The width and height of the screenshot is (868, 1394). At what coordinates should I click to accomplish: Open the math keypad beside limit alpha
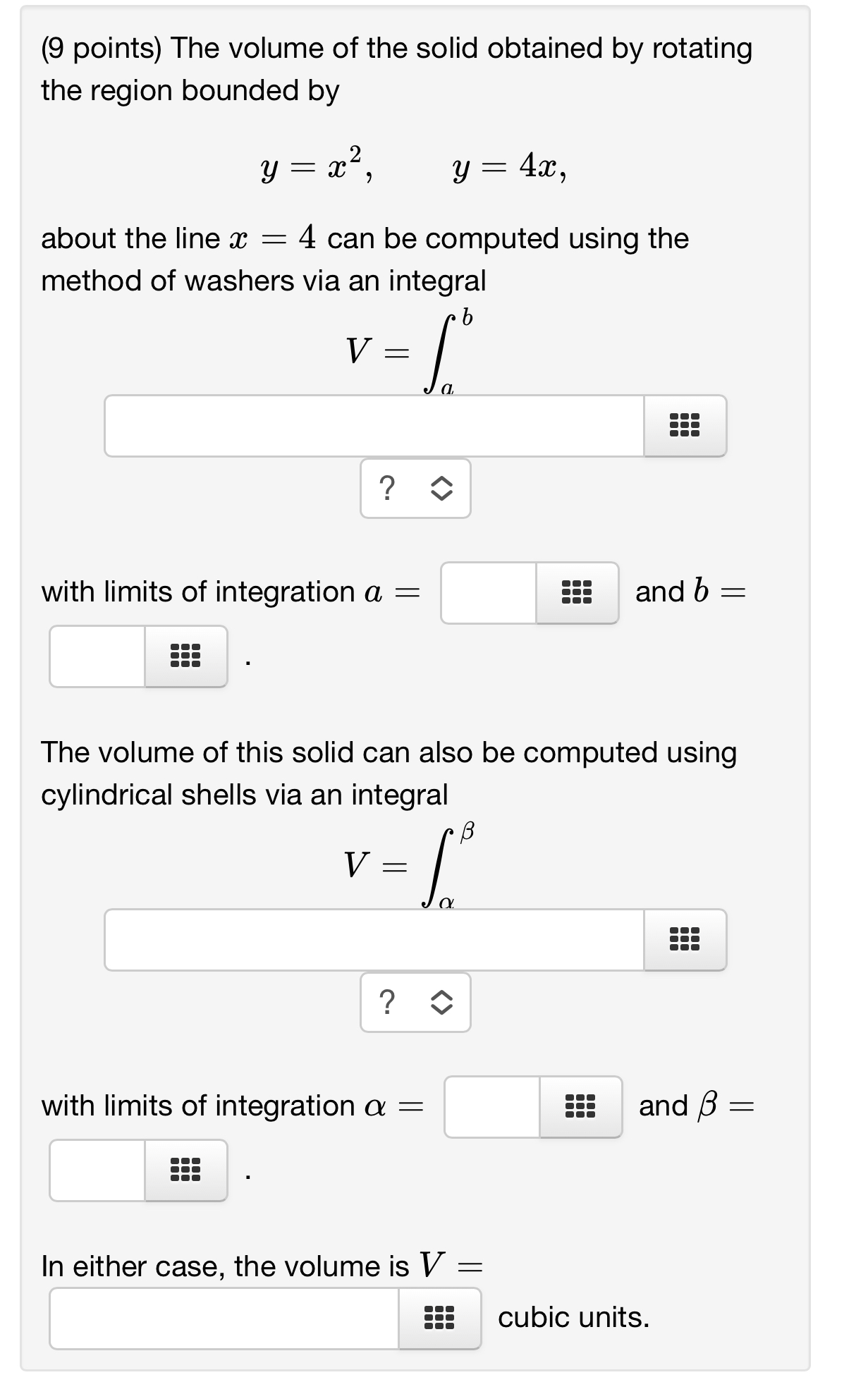pos(580,1107)
